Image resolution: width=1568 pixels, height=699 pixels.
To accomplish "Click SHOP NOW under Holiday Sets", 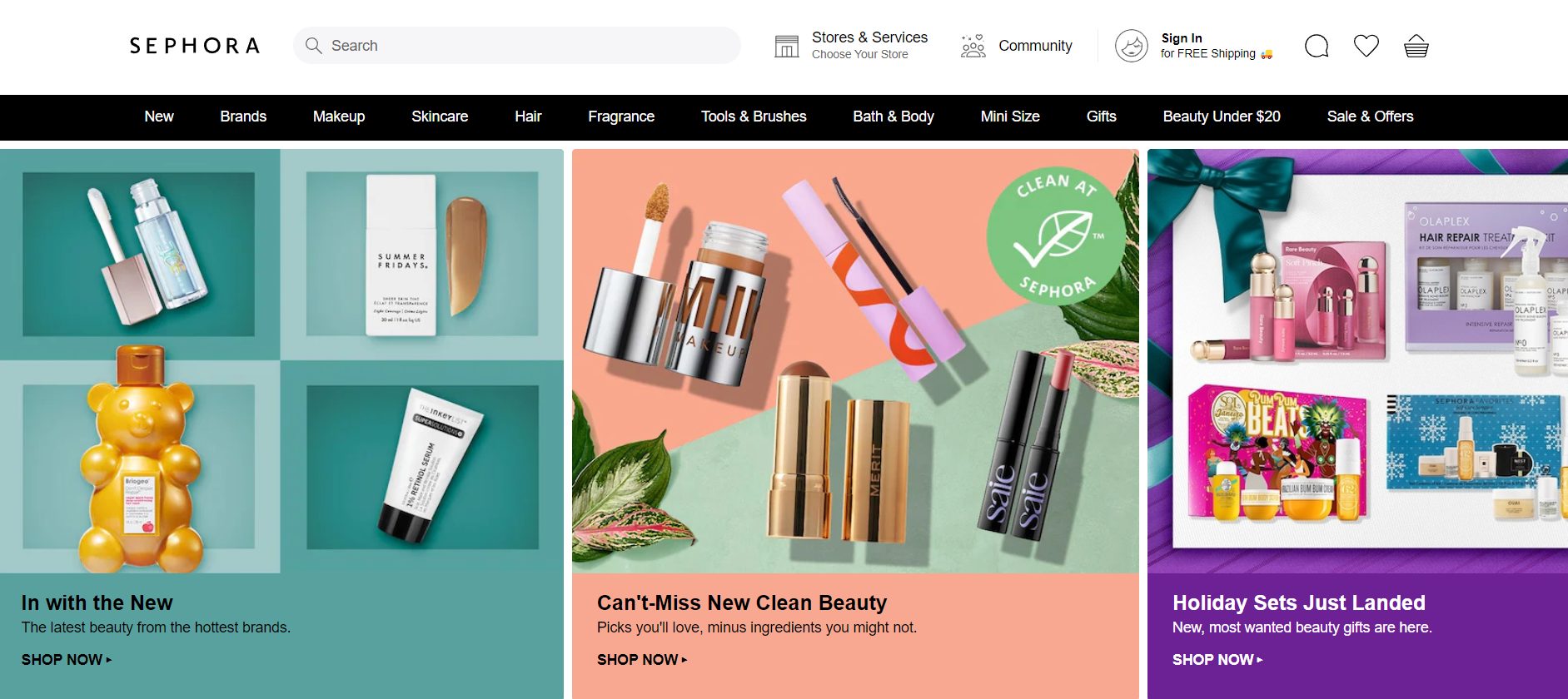I will (x=1217, y=660).
